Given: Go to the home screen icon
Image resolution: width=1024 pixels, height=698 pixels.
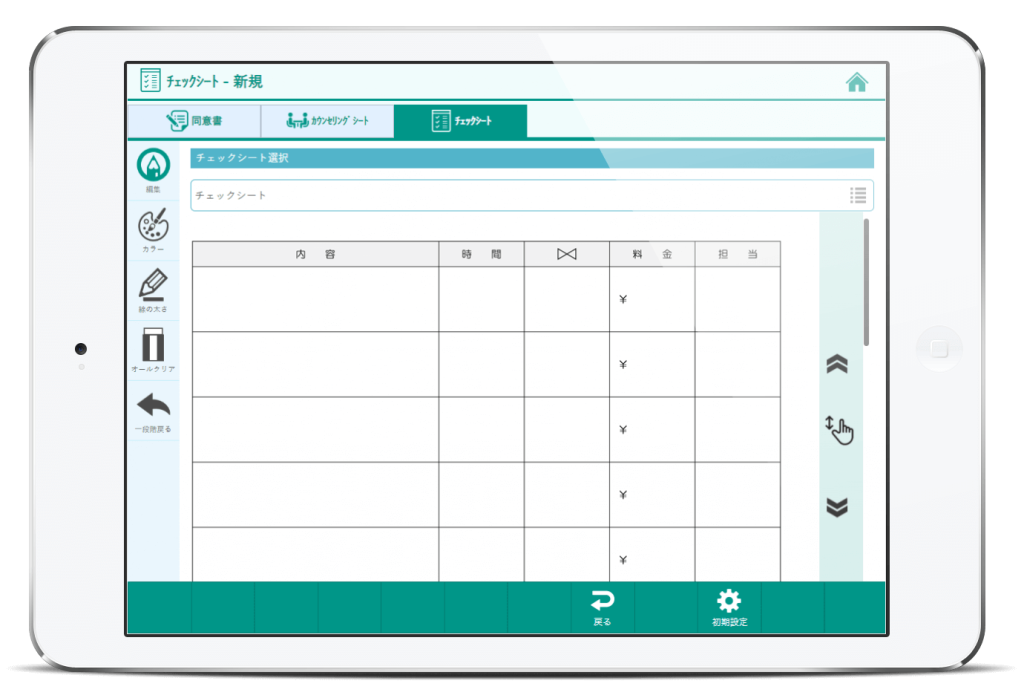Looking at the screenshot, I should pos(856,83).
